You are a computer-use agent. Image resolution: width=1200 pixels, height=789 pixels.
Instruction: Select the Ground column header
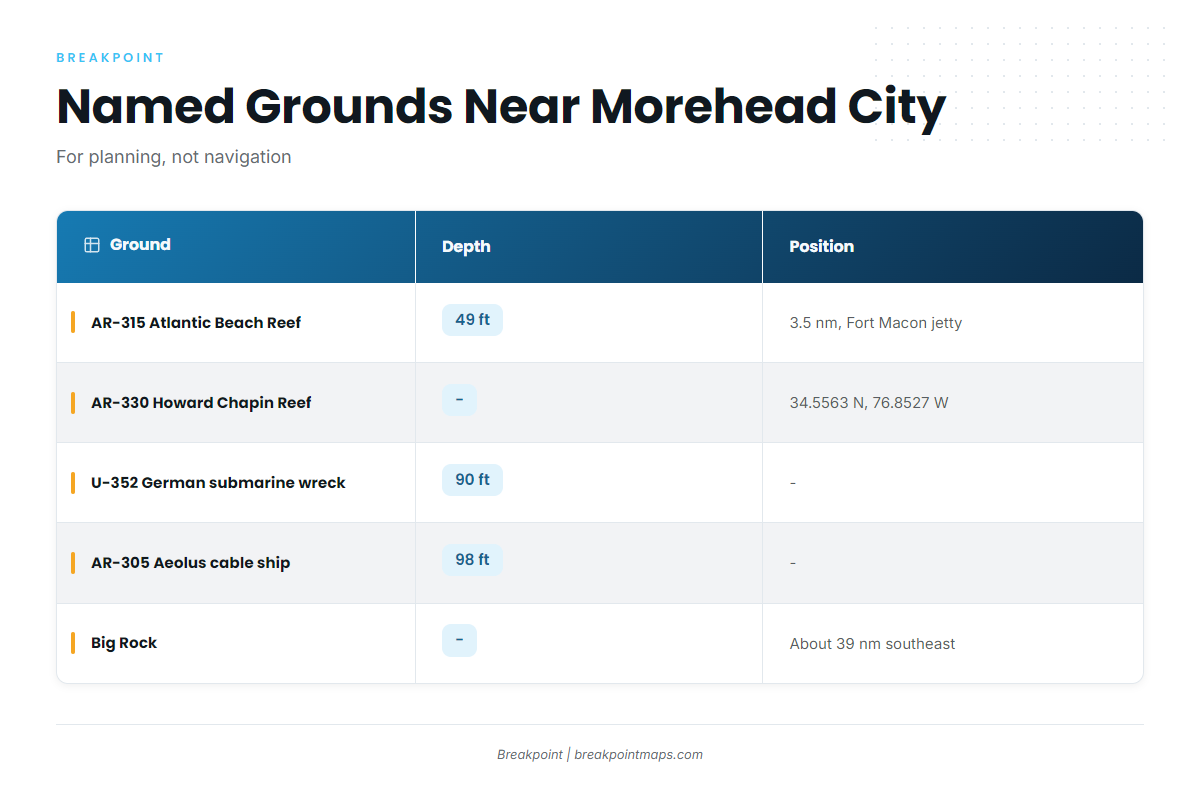236,246
